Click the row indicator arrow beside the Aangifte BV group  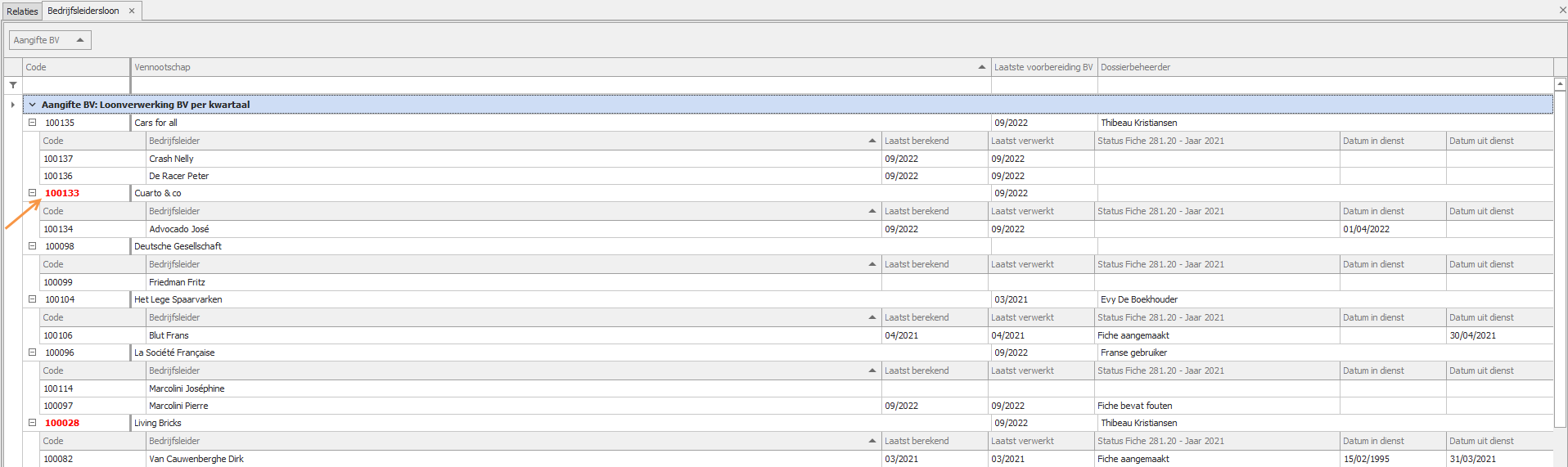[x=12, y=105]
